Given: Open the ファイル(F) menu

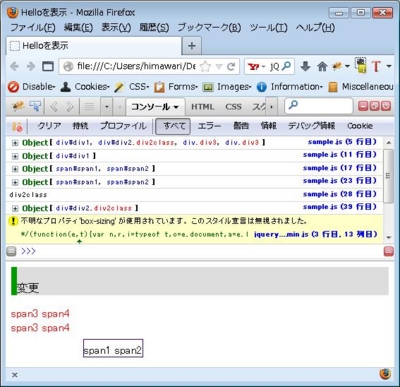Looking at the screenshot, I should click(x=33, y=27).
